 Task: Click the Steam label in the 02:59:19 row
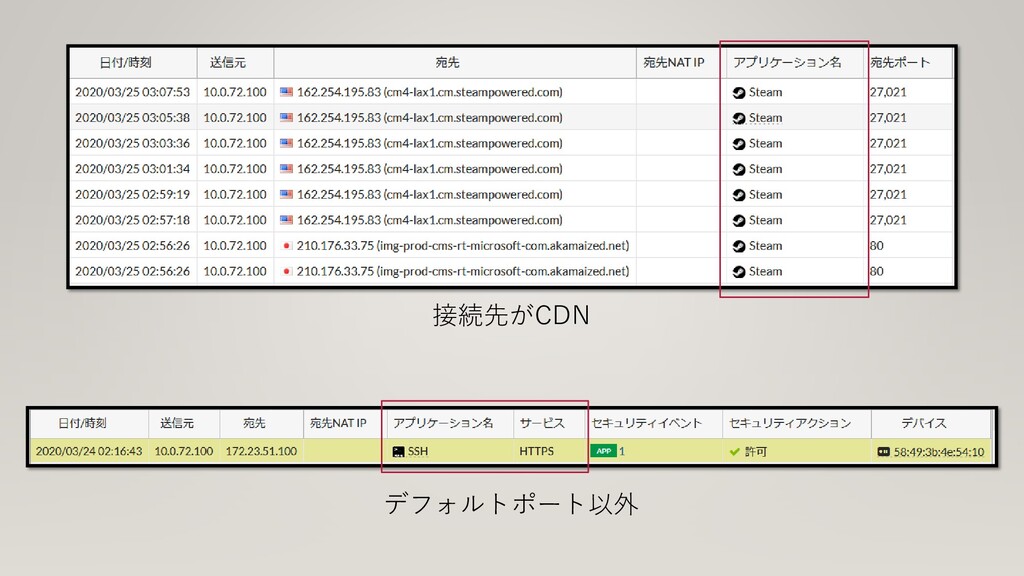pos(765,194)
